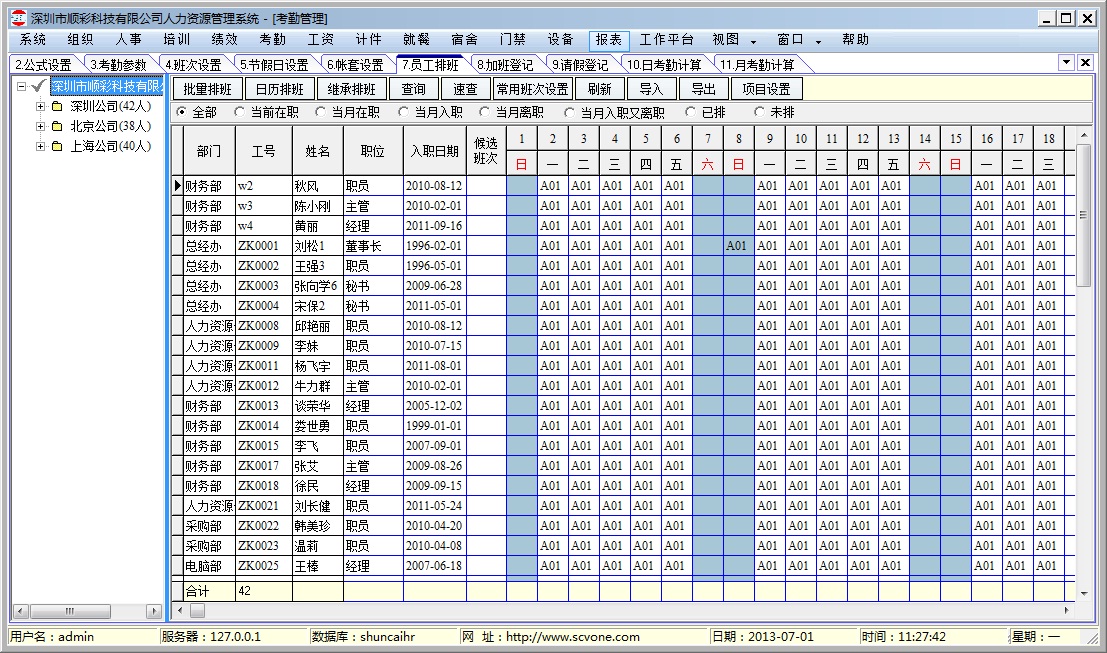Click the 日历排班 button
Image resolution: width=1107 pixels, height=653 pixels.
click(280, 89)
